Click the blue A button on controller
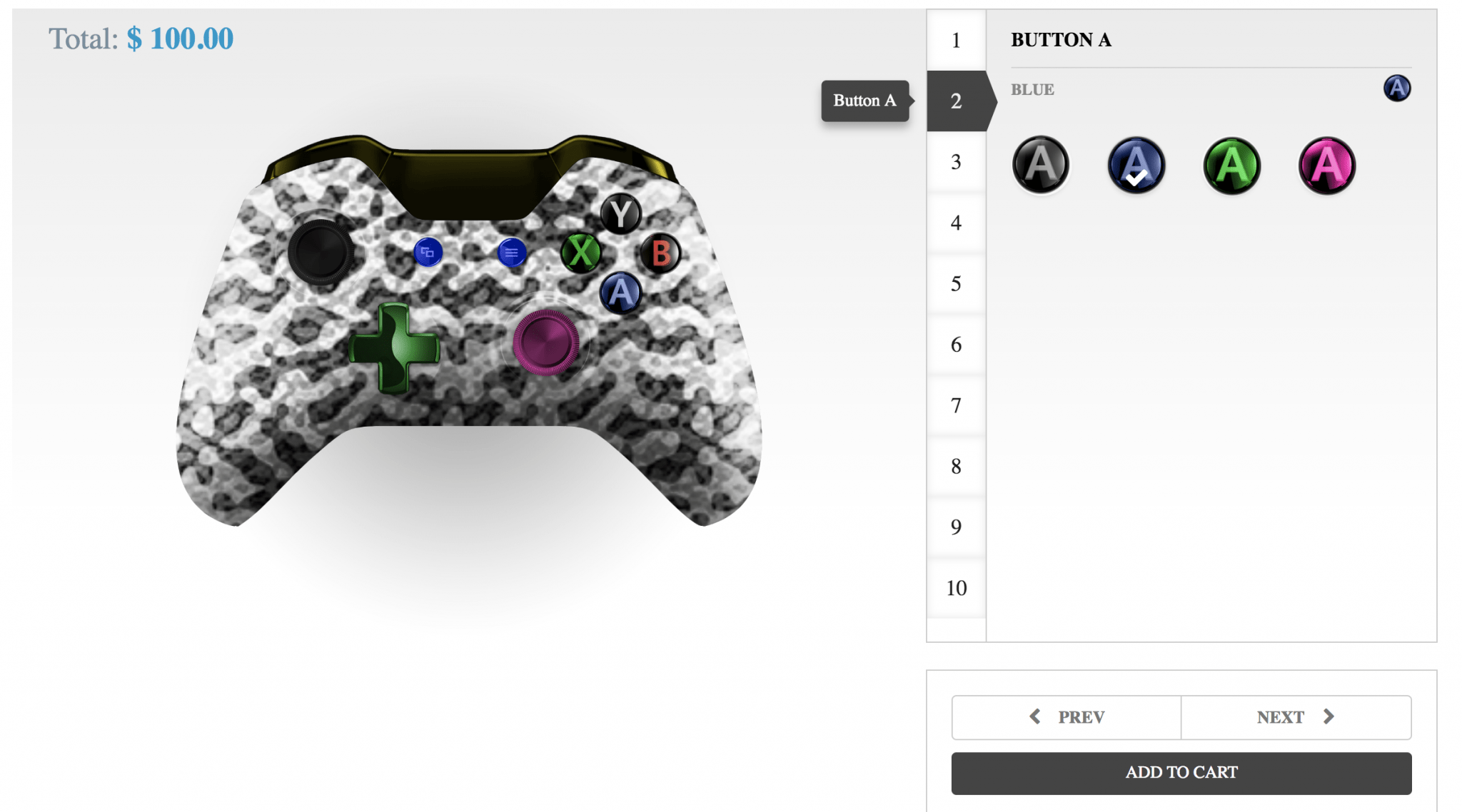1462x812 pixels. coord(621,293)
